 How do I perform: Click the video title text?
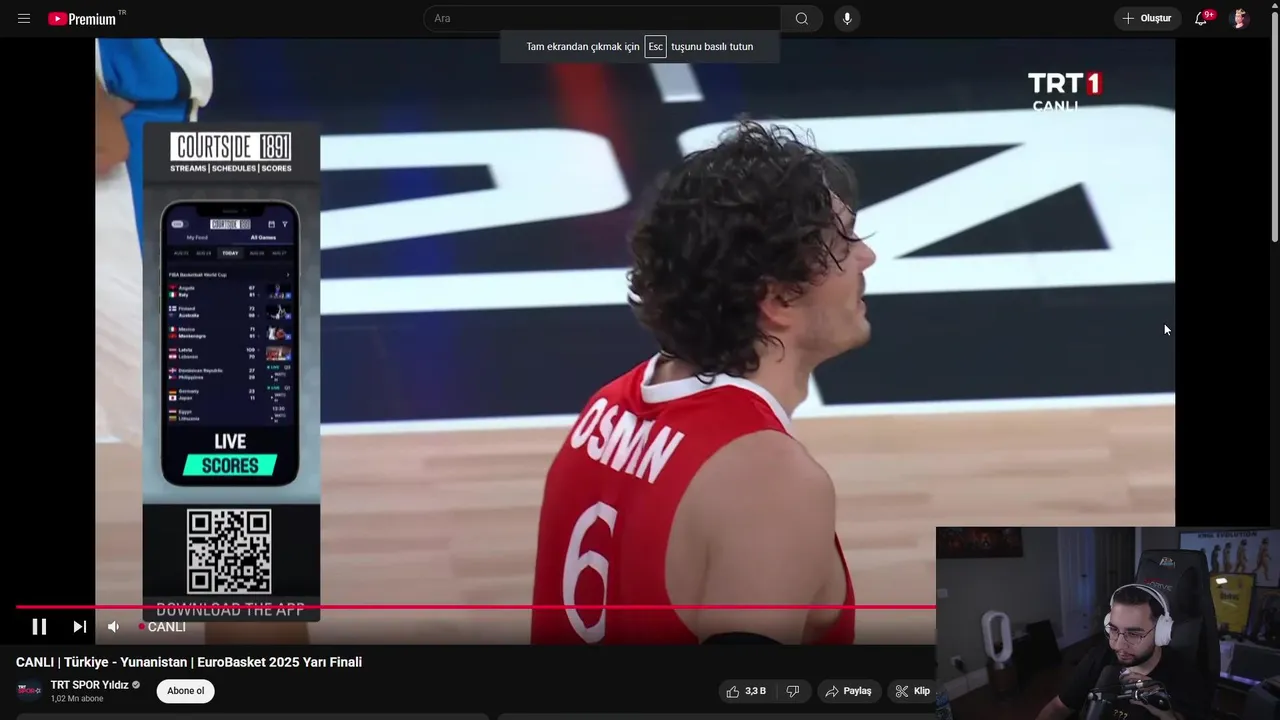189,662
